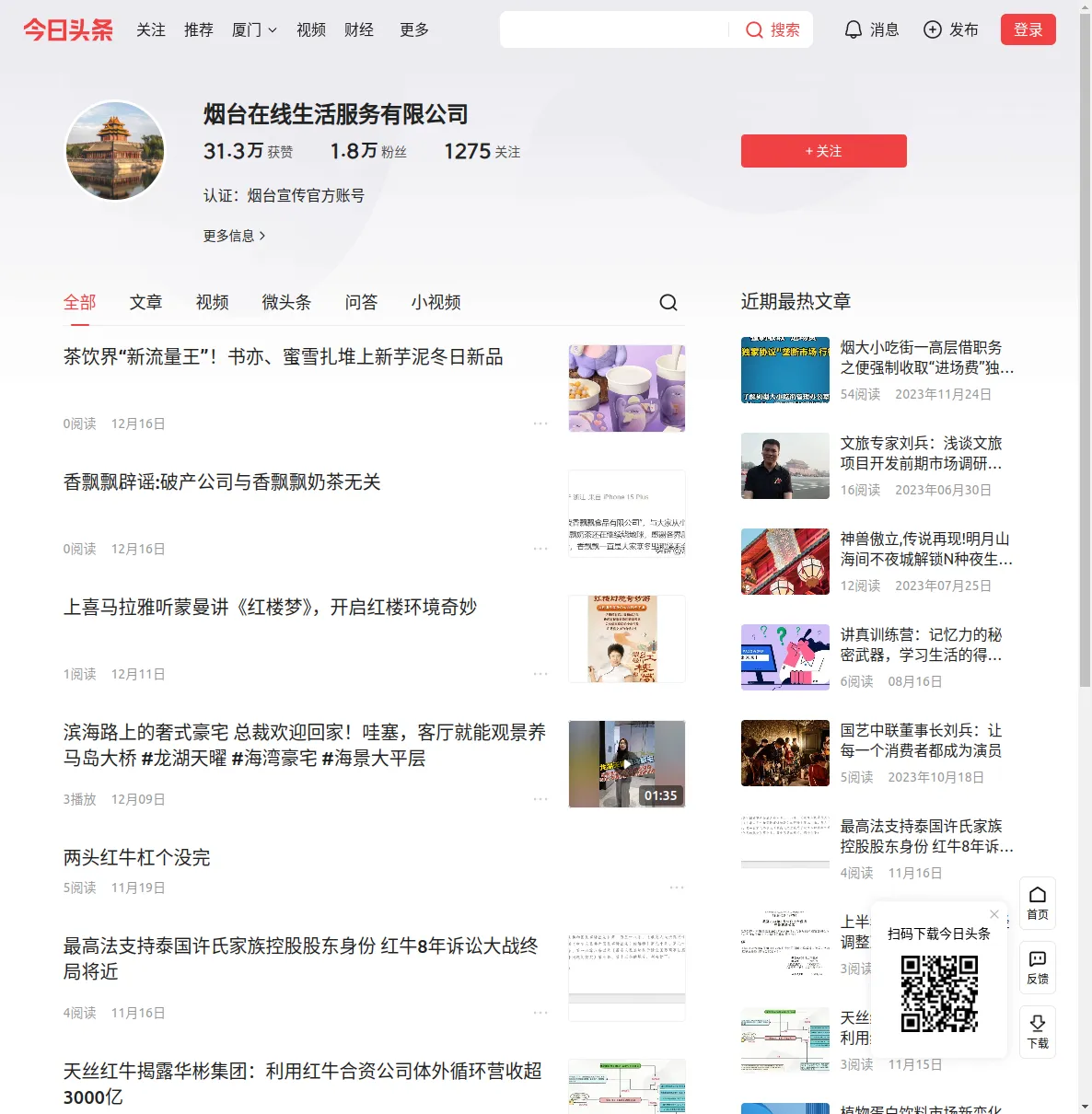Focus the header search input field

pyautogui.click(x=614, y=29)
